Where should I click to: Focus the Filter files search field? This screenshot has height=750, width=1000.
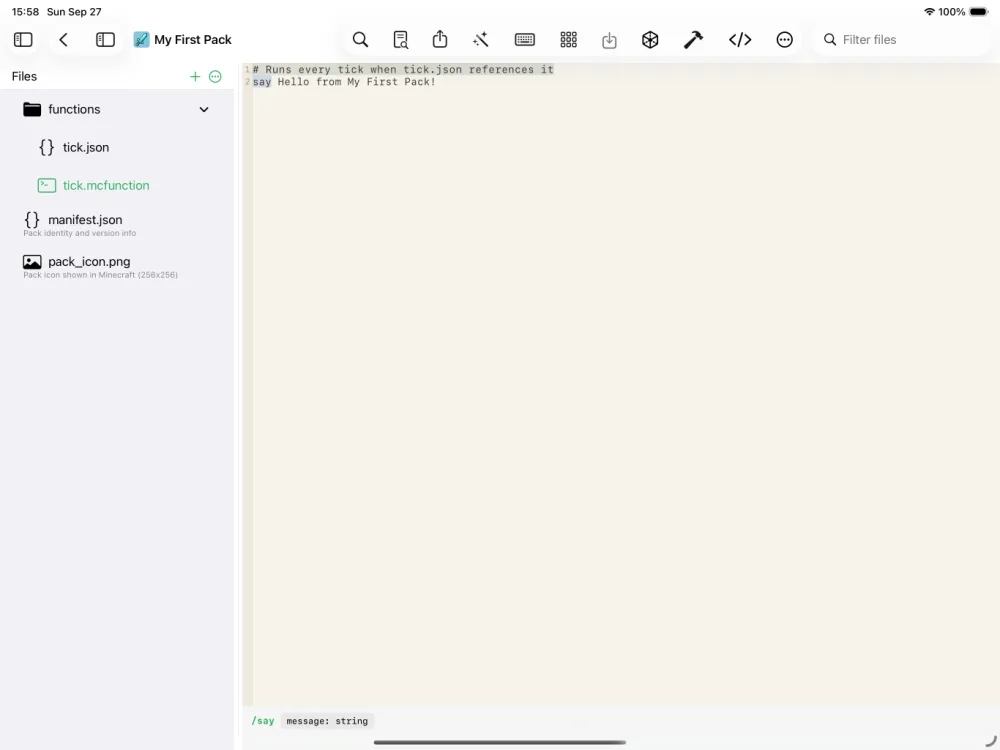(x=903, y=40)
